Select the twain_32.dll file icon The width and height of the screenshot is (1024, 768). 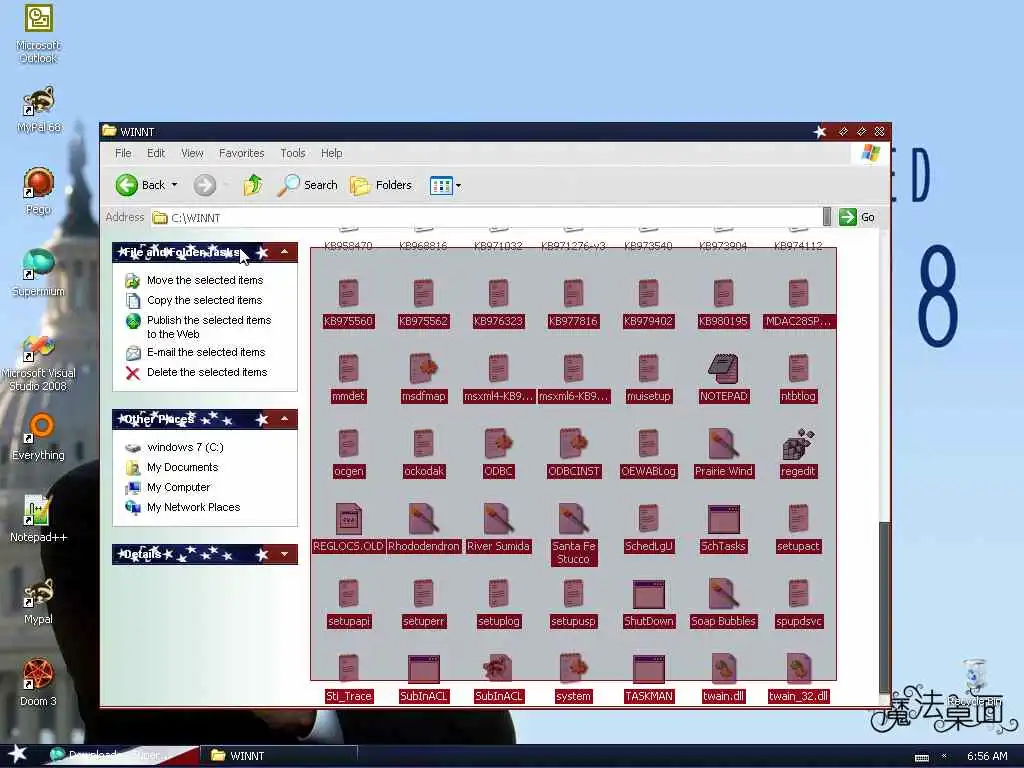798,669
